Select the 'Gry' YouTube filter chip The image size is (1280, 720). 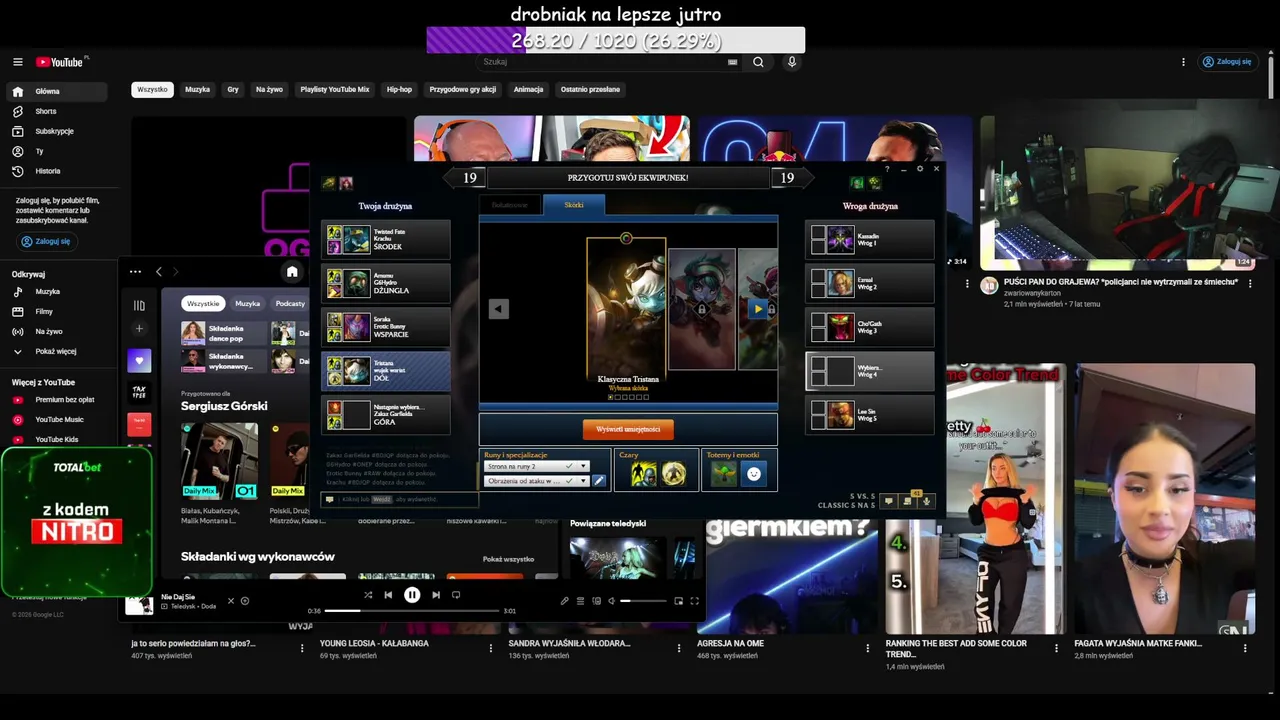[233, 90]
